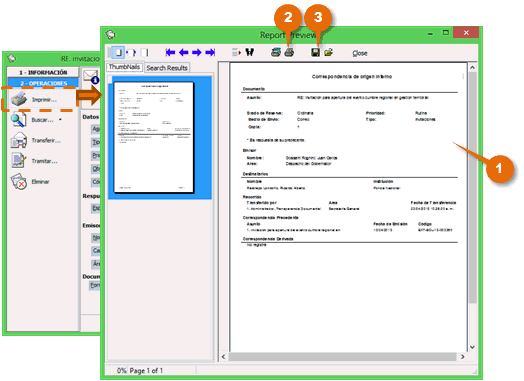The image size is (524, 381).
Task: Click the Eliminar delete operation
Action: click(30, 181)
